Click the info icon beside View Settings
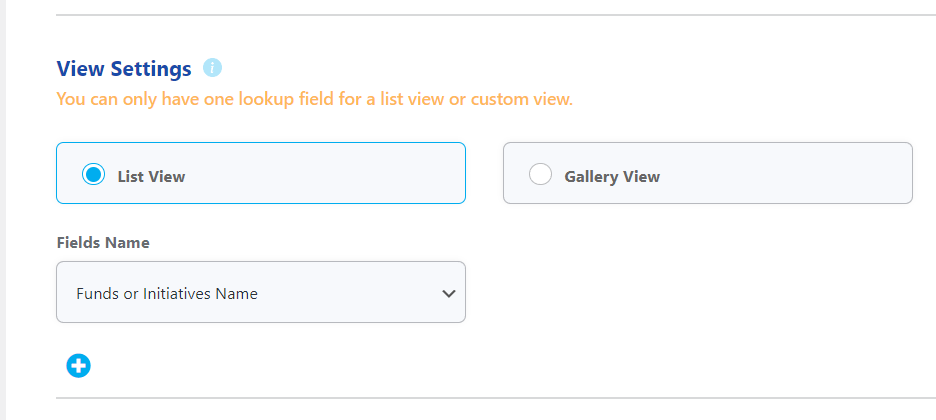 212,68
